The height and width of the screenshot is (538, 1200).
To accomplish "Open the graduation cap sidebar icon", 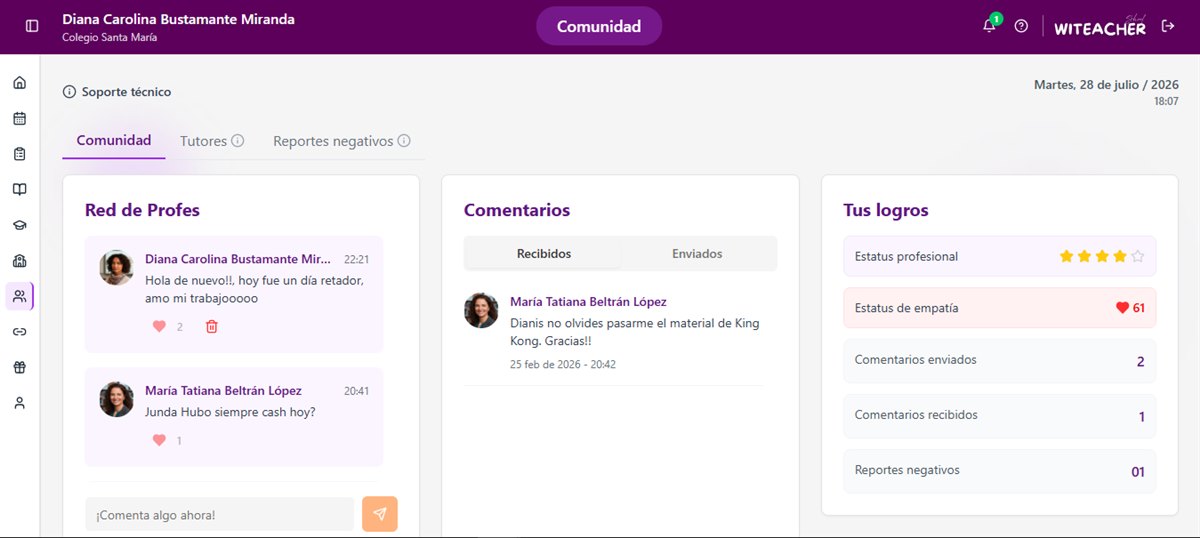I will 19,225.
